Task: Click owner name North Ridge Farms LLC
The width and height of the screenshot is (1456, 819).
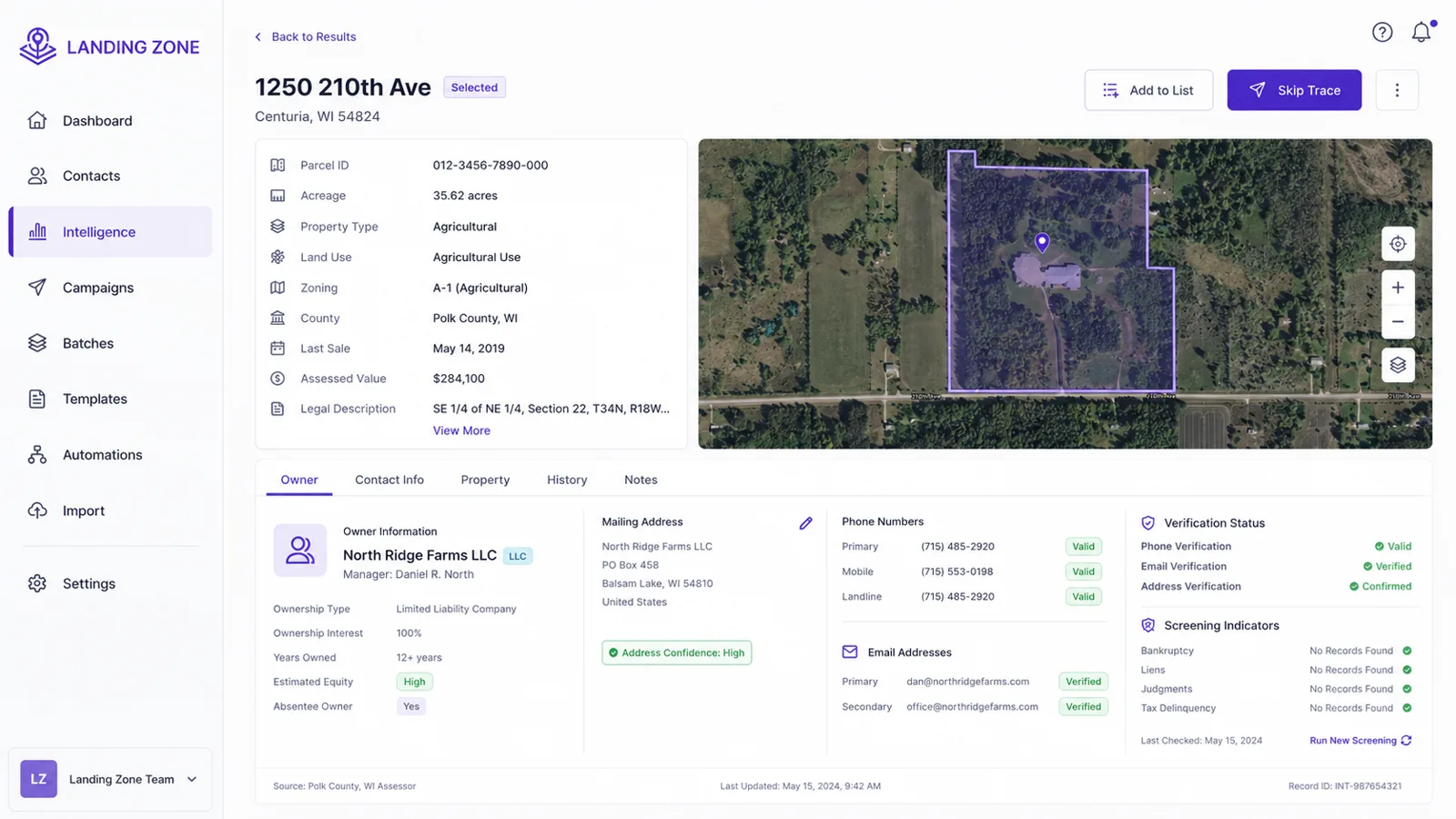Action: [x=420, y=555]
